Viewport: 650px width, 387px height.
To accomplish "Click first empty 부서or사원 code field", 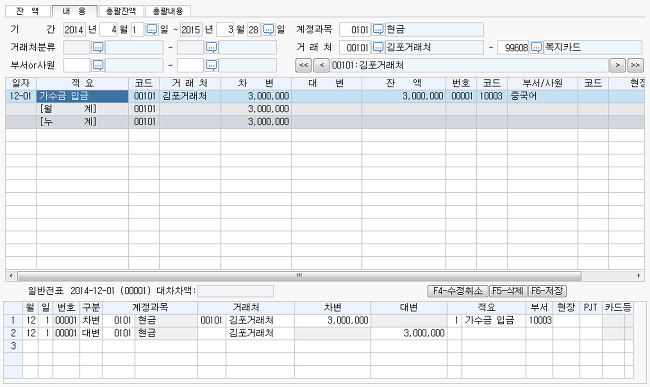I will pos(77,65).
